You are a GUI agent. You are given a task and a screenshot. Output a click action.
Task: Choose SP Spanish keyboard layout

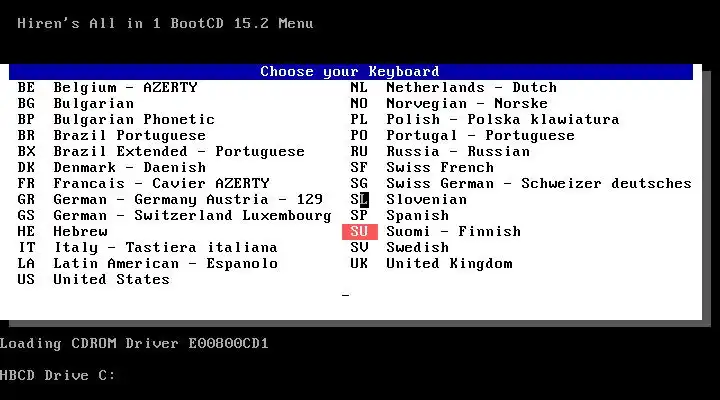399,215
